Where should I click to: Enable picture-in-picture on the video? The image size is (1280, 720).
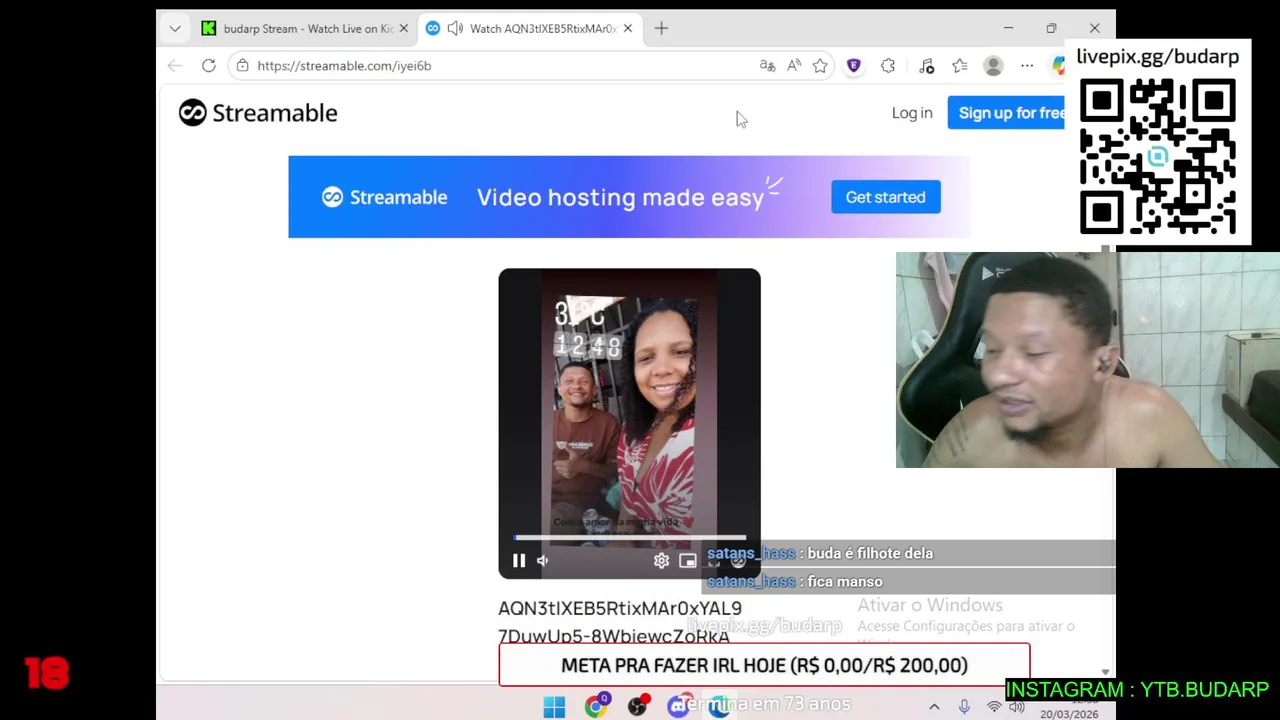[x=687, y=561]
